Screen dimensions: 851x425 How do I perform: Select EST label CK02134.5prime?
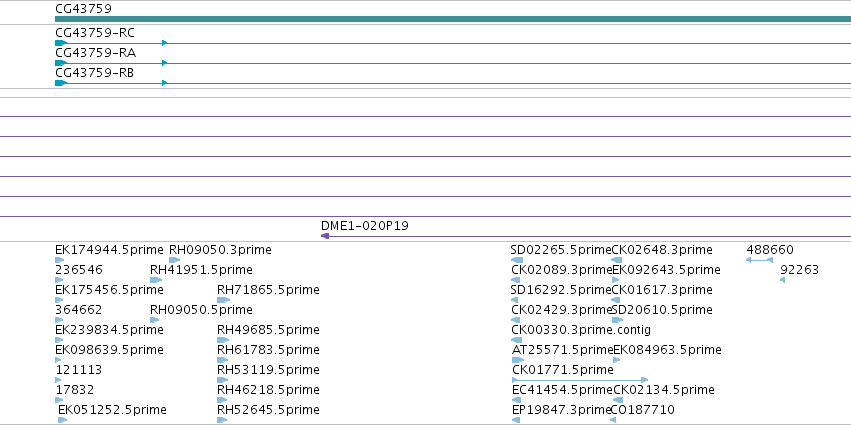point(664,390)
